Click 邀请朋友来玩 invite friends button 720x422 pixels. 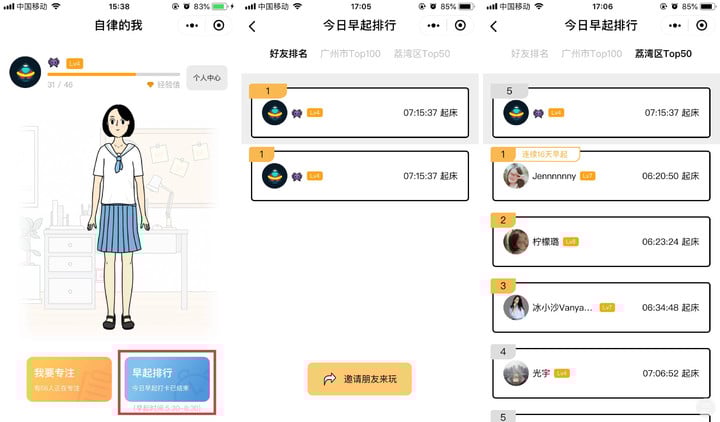(360, 379)
